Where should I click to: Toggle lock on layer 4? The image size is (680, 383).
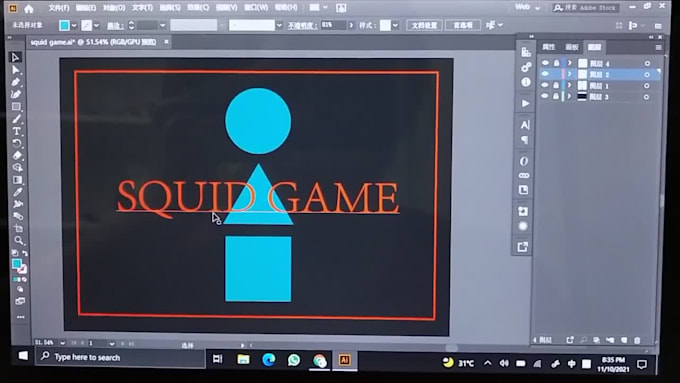point(556,63)
